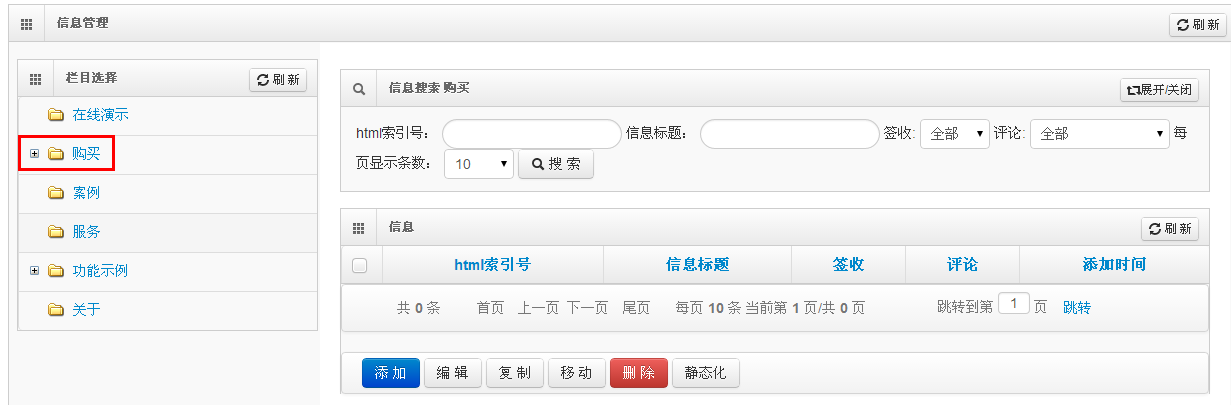This screenshot has width=1231, height=405.
Task: Click folder icon of 案例
Action: [56, 193]
